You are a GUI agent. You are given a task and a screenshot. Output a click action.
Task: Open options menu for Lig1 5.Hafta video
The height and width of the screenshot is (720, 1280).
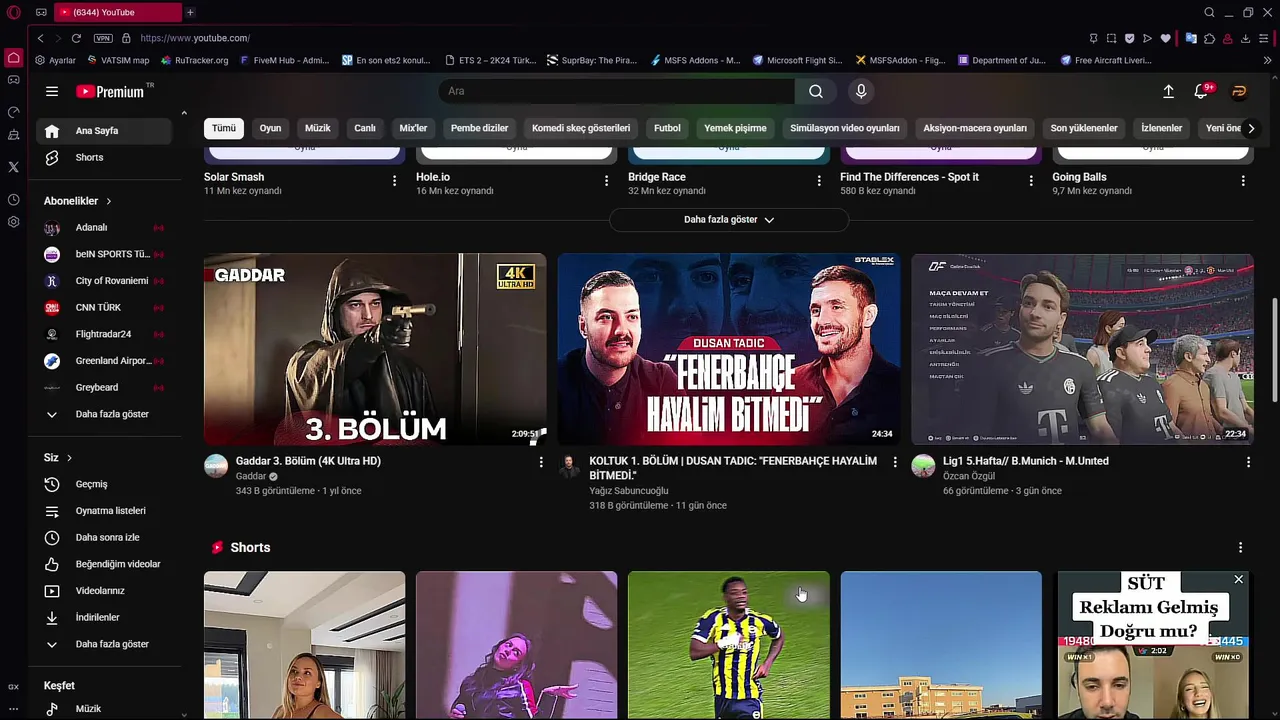point(1248,462)
